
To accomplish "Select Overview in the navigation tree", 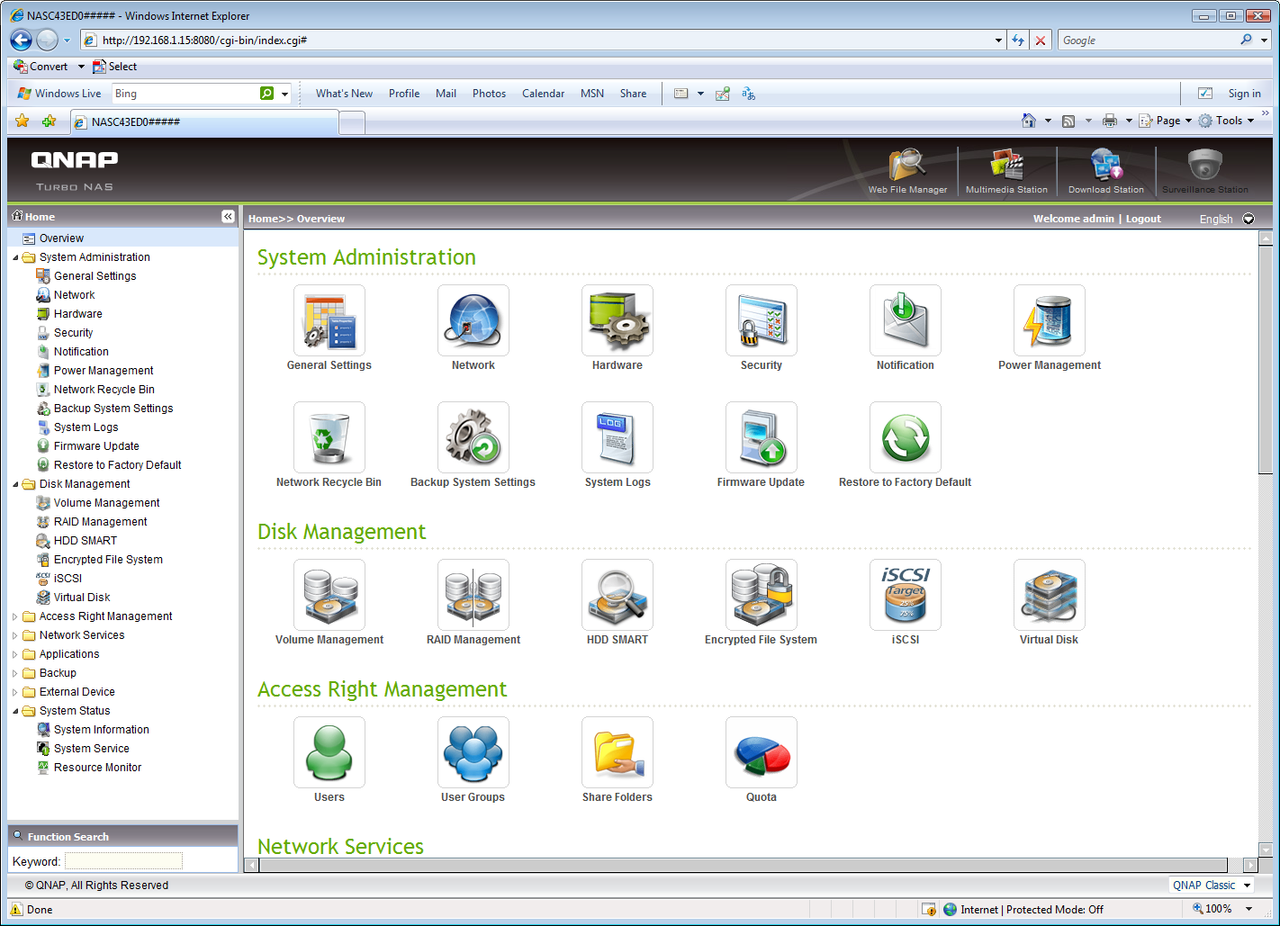I will point(61,238).
